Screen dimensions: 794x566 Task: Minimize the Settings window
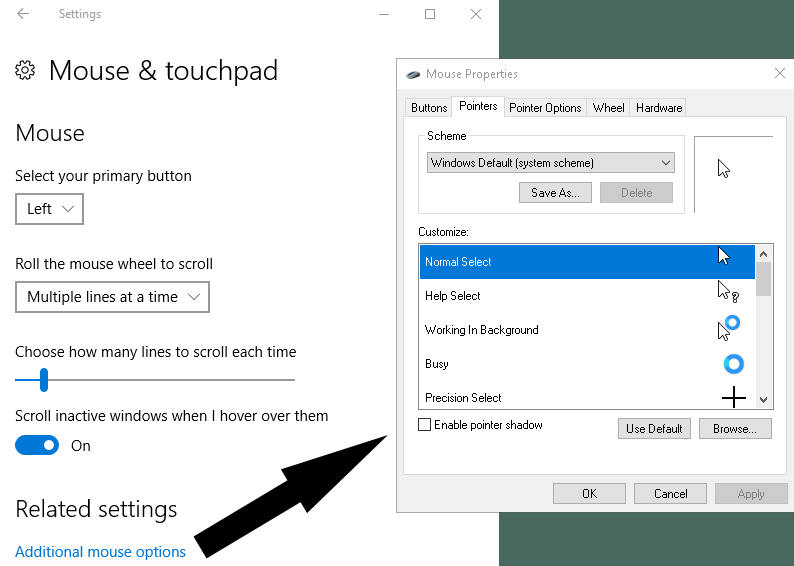coord(384,14)
